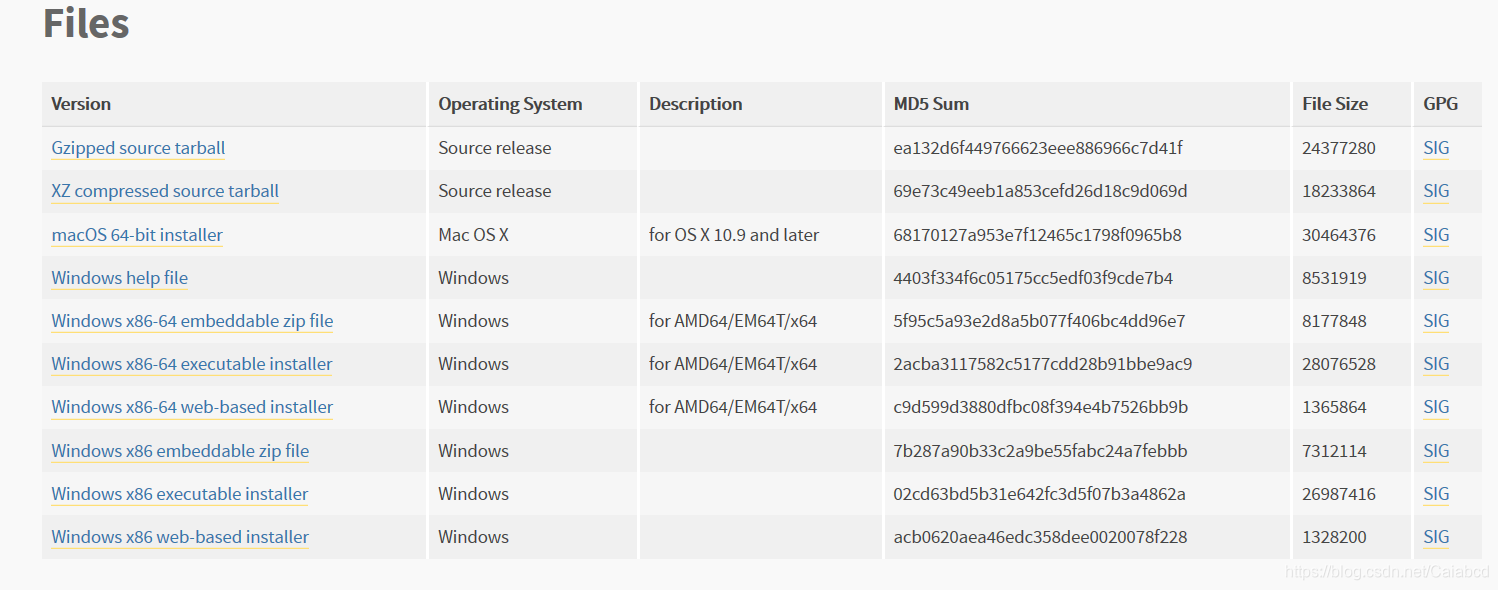Download Windows x86-64 executable installer
1498x590 pixels.
click(x=192, y=364)
